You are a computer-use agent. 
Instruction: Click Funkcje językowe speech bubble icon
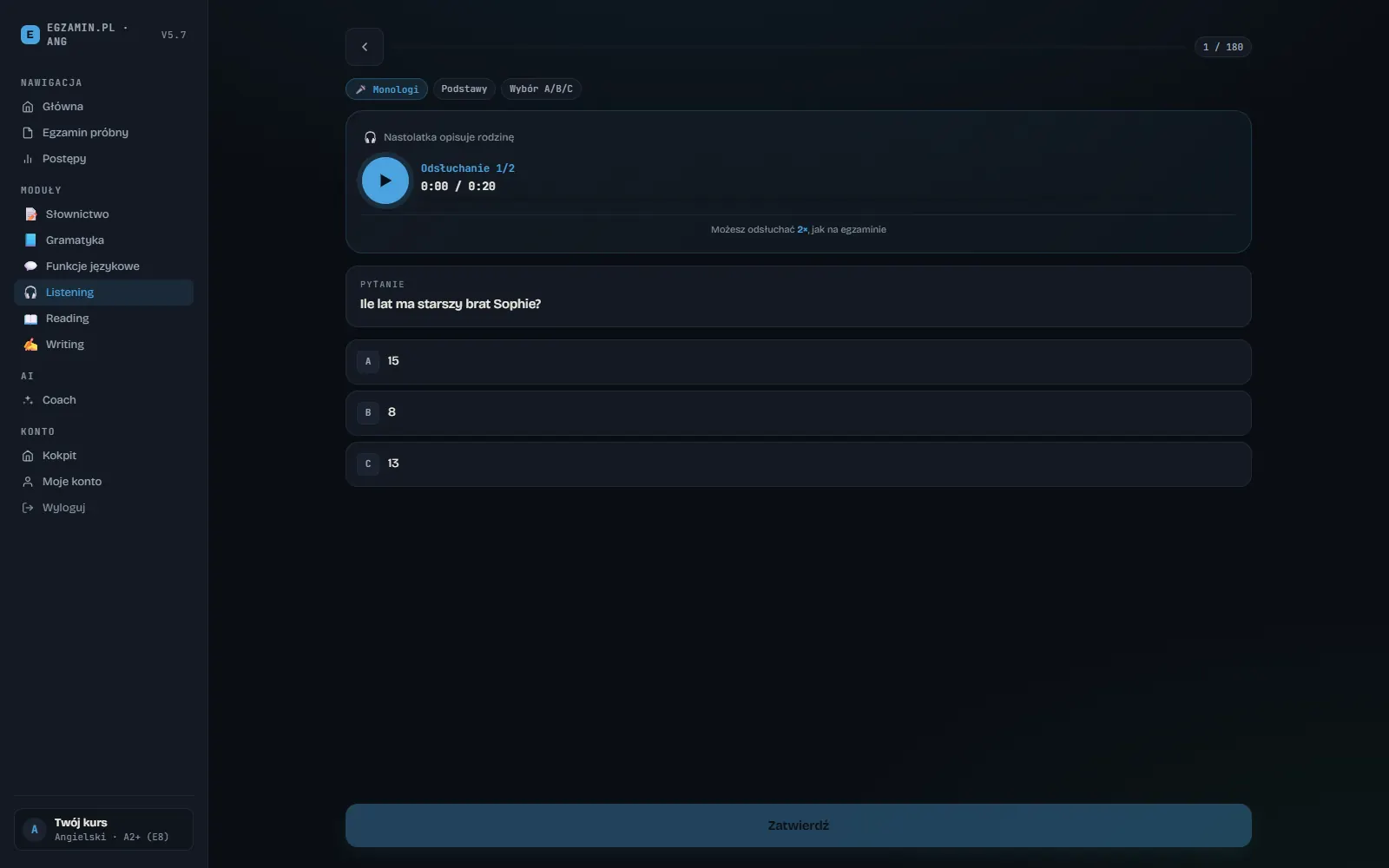(31, 266)
